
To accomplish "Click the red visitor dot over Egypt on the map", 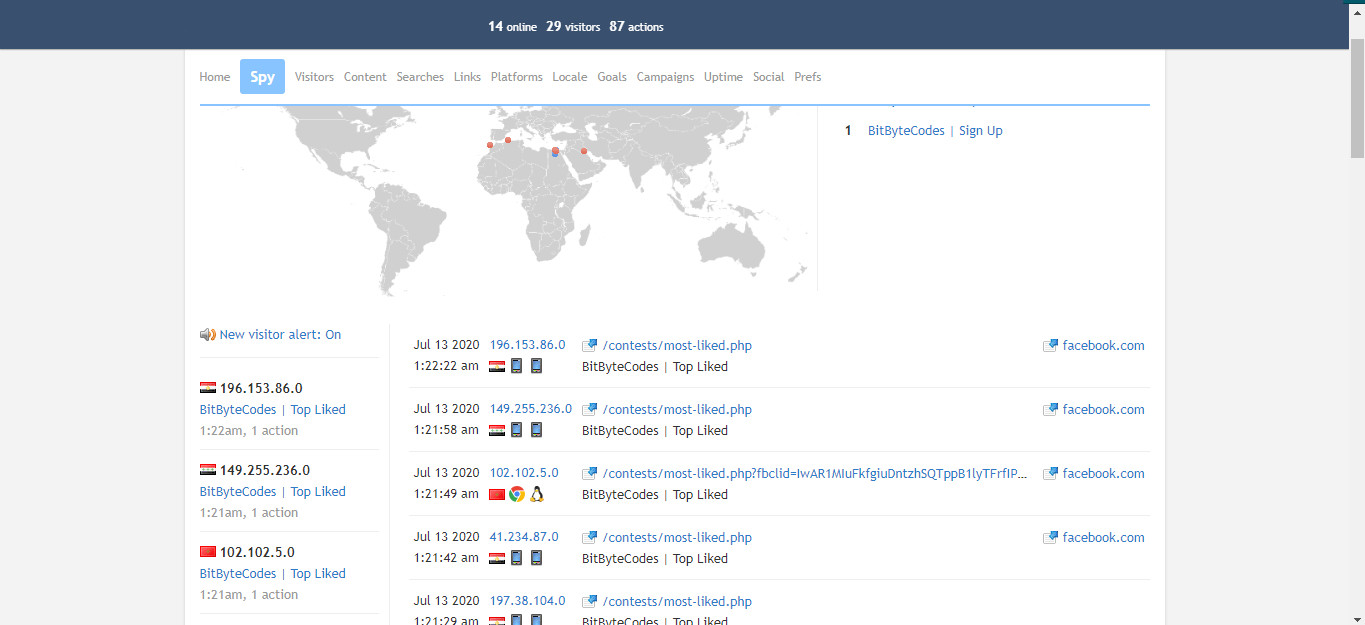I will coord(555,150).
